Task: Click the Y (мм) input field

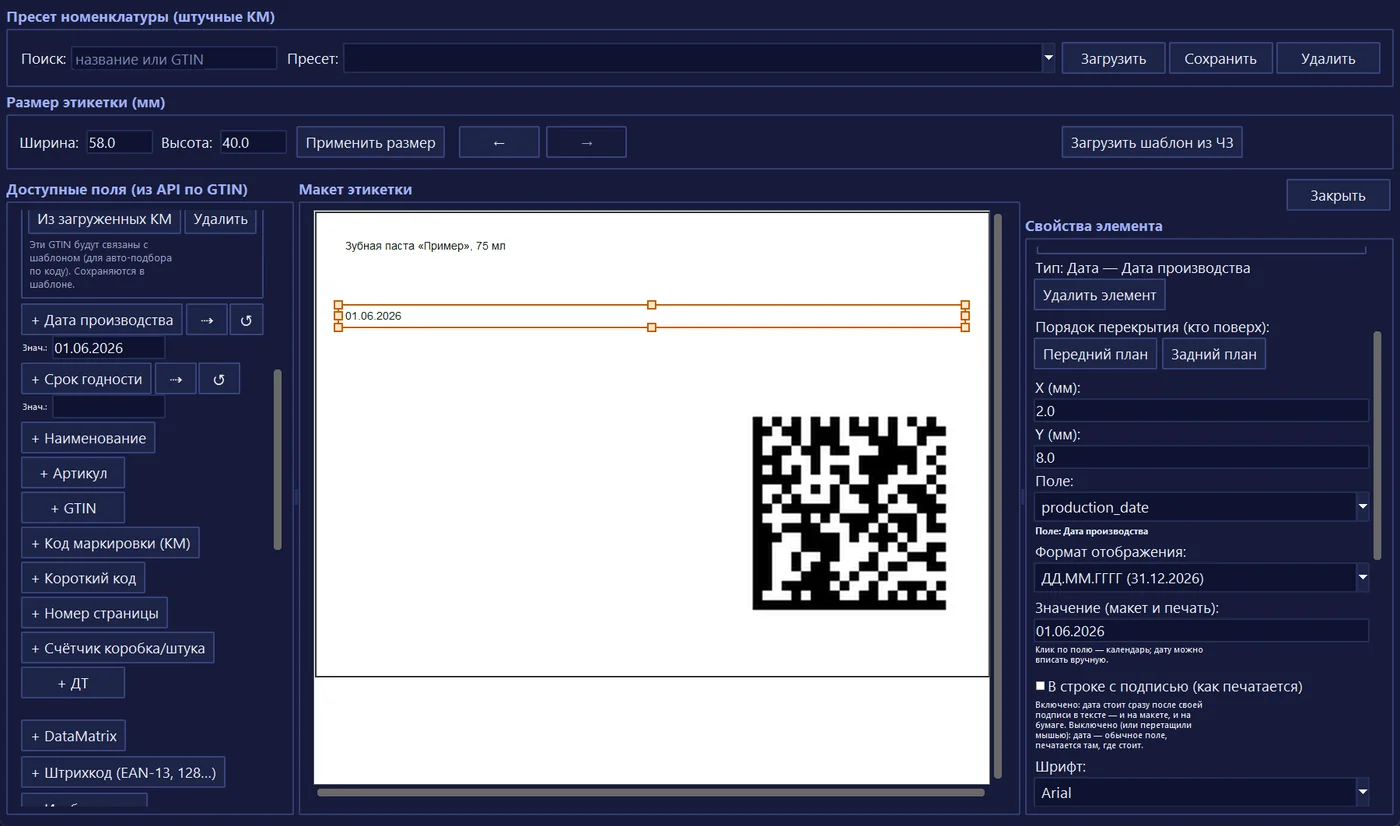Action: tap(1201, 457)
